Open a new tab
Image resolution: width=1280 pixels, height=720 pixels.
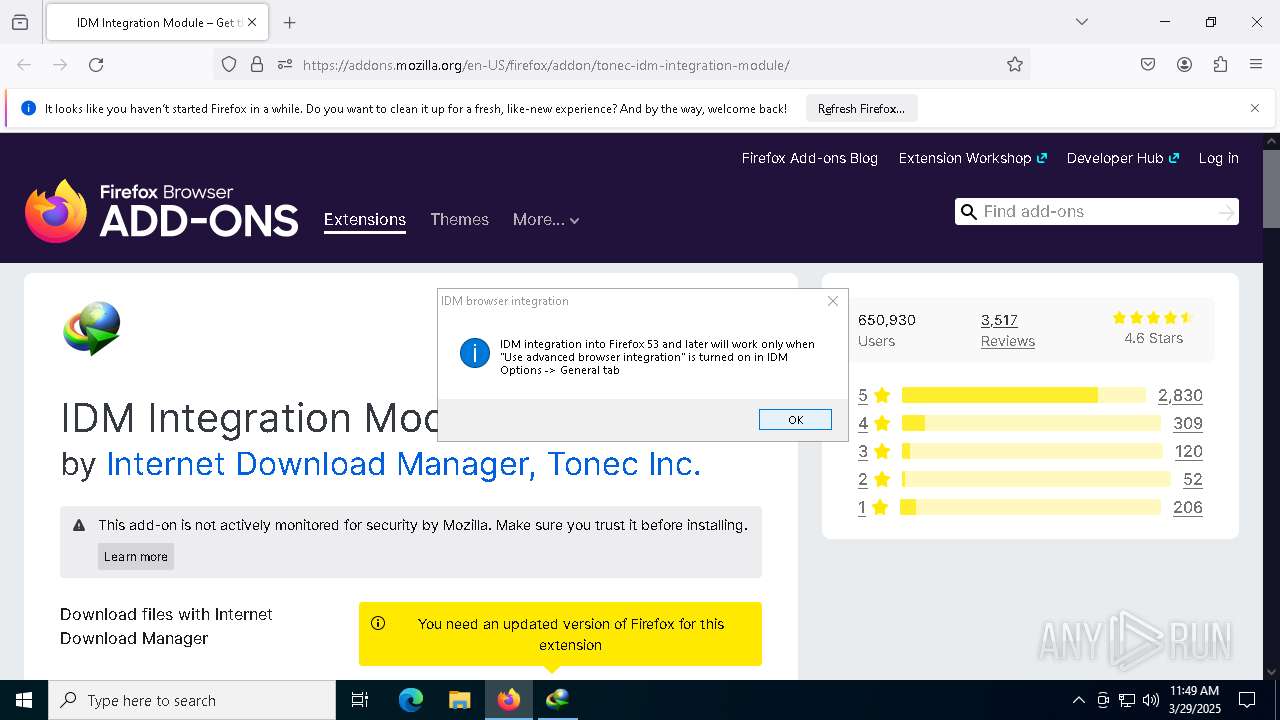click(290, 22)
